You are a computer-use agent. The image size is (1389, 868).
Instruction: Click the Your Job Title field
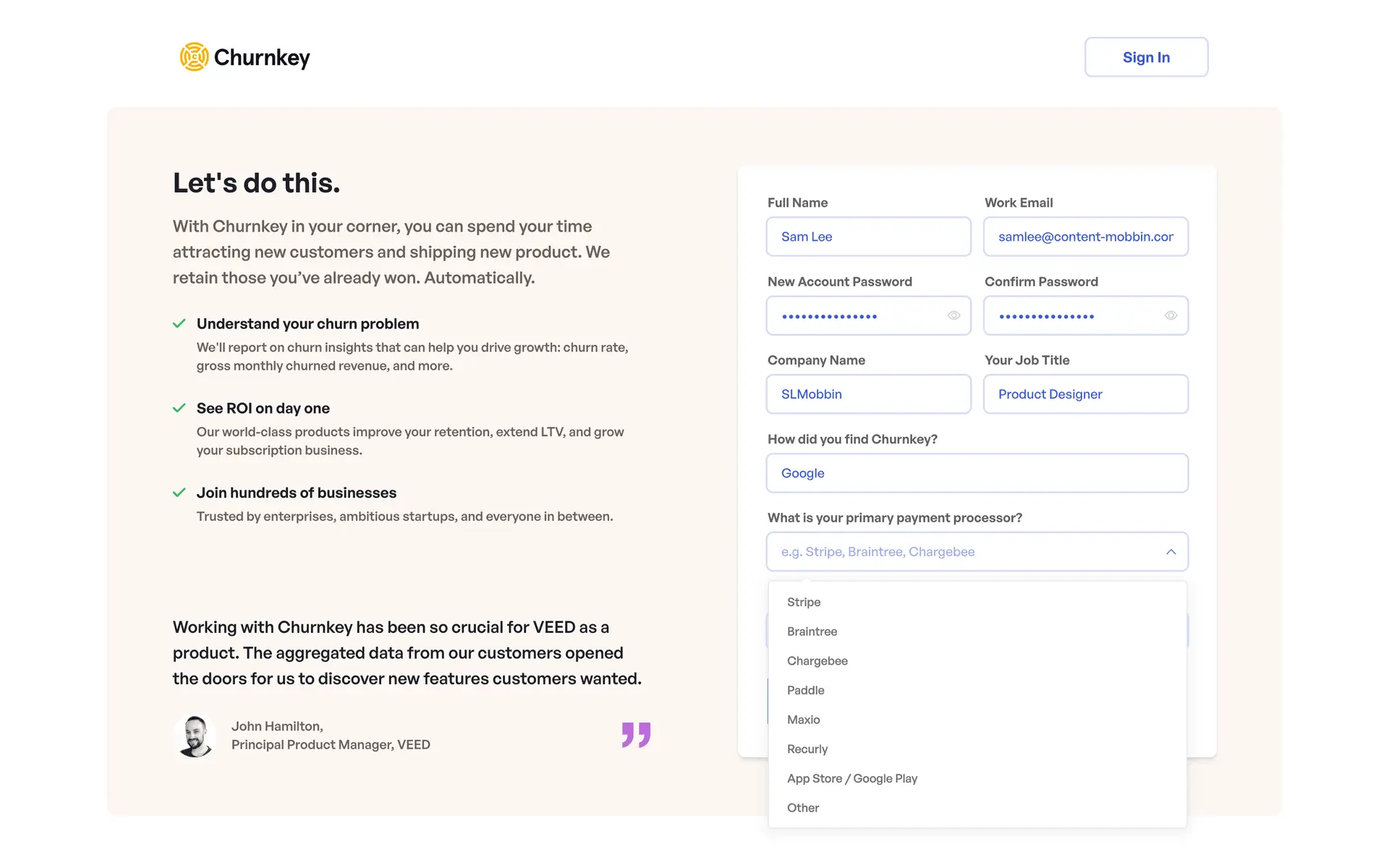1085,394
